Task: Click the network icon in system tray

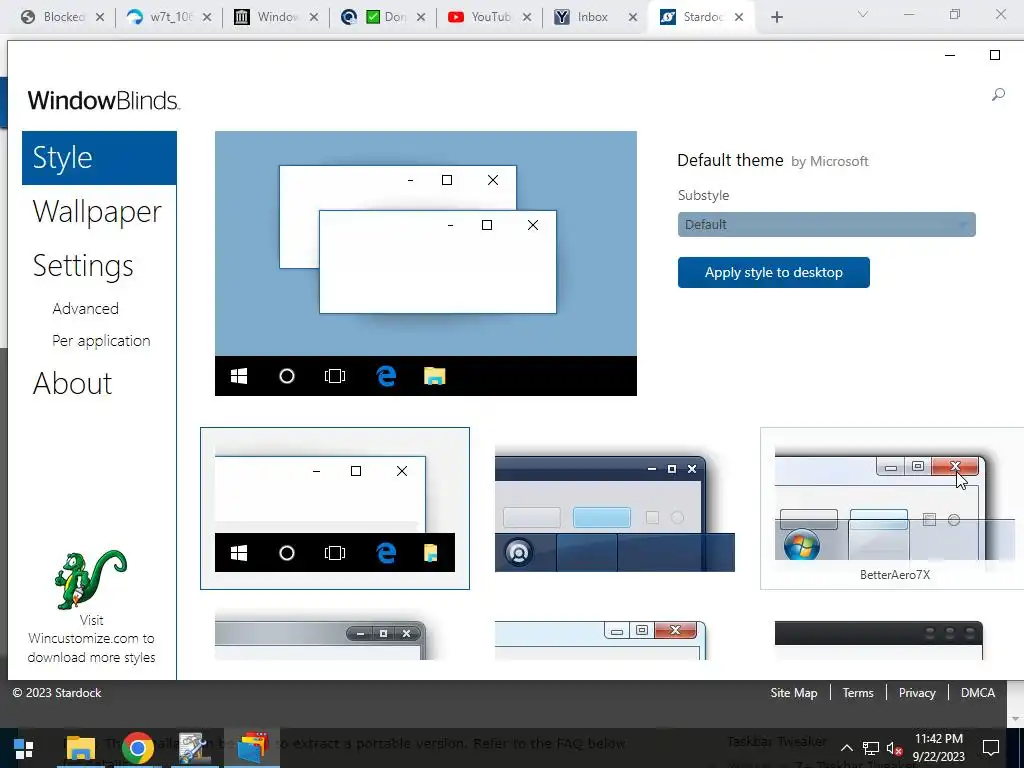Action: pos(871,748)
